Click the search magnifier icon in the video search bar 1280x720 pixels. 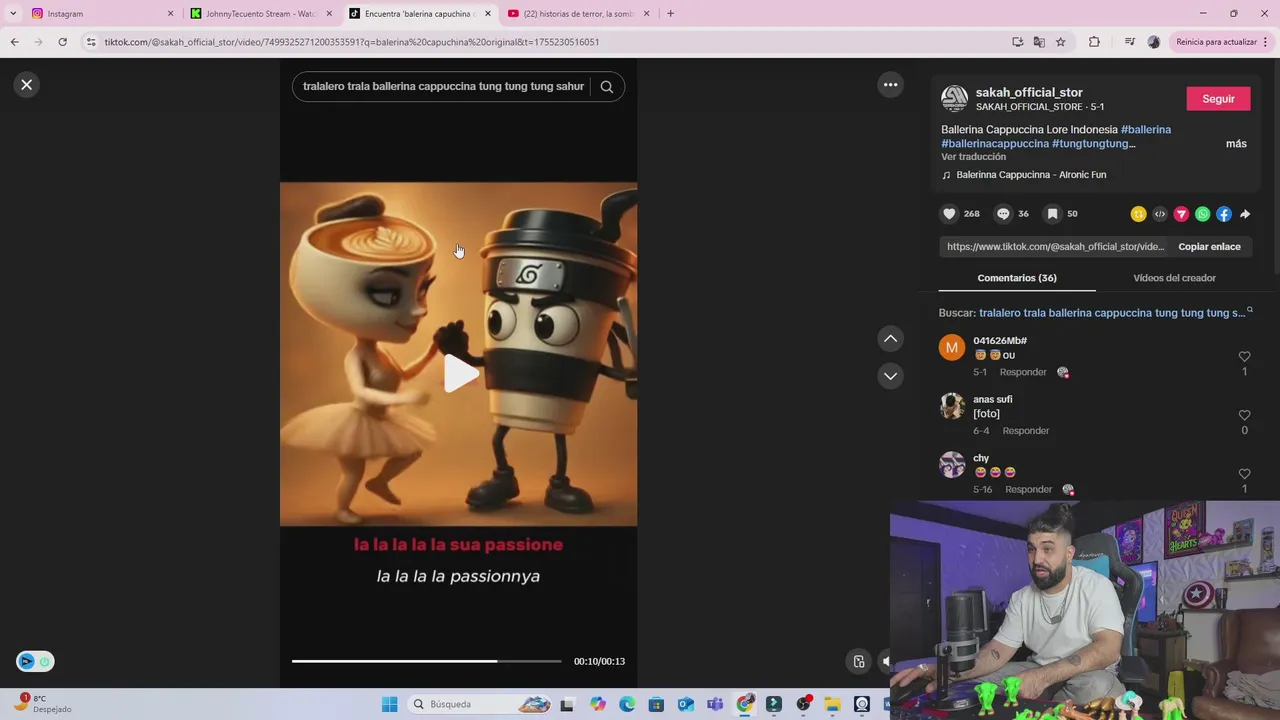[x=606, y=86]
